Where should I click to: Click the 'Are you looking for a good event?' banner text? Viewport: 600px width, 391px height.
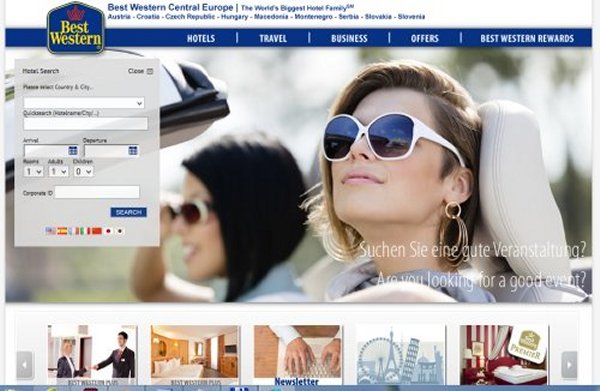click(x=481, y=280)
